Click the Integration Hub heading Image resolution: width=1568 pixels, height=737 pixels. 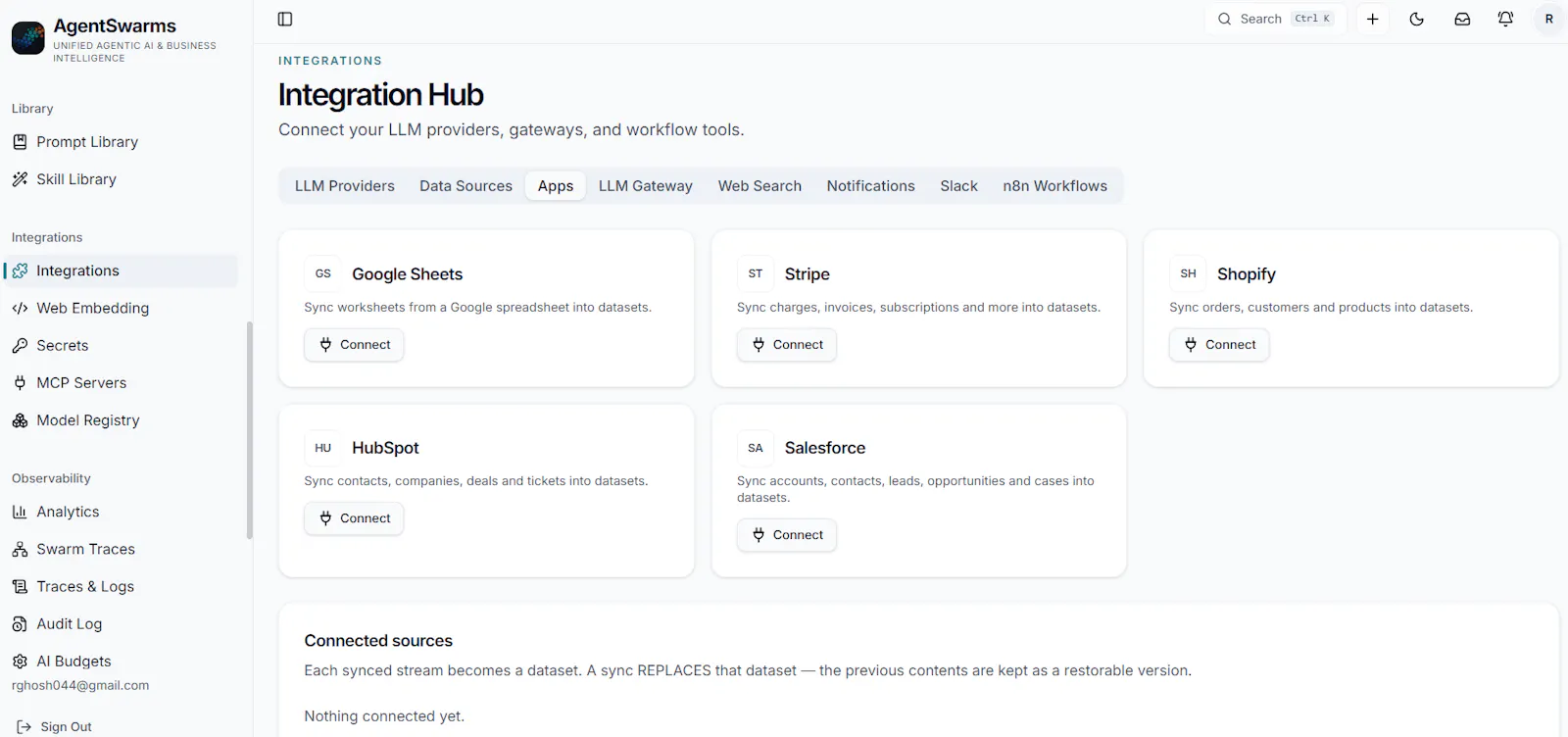[x=381, y=95]
